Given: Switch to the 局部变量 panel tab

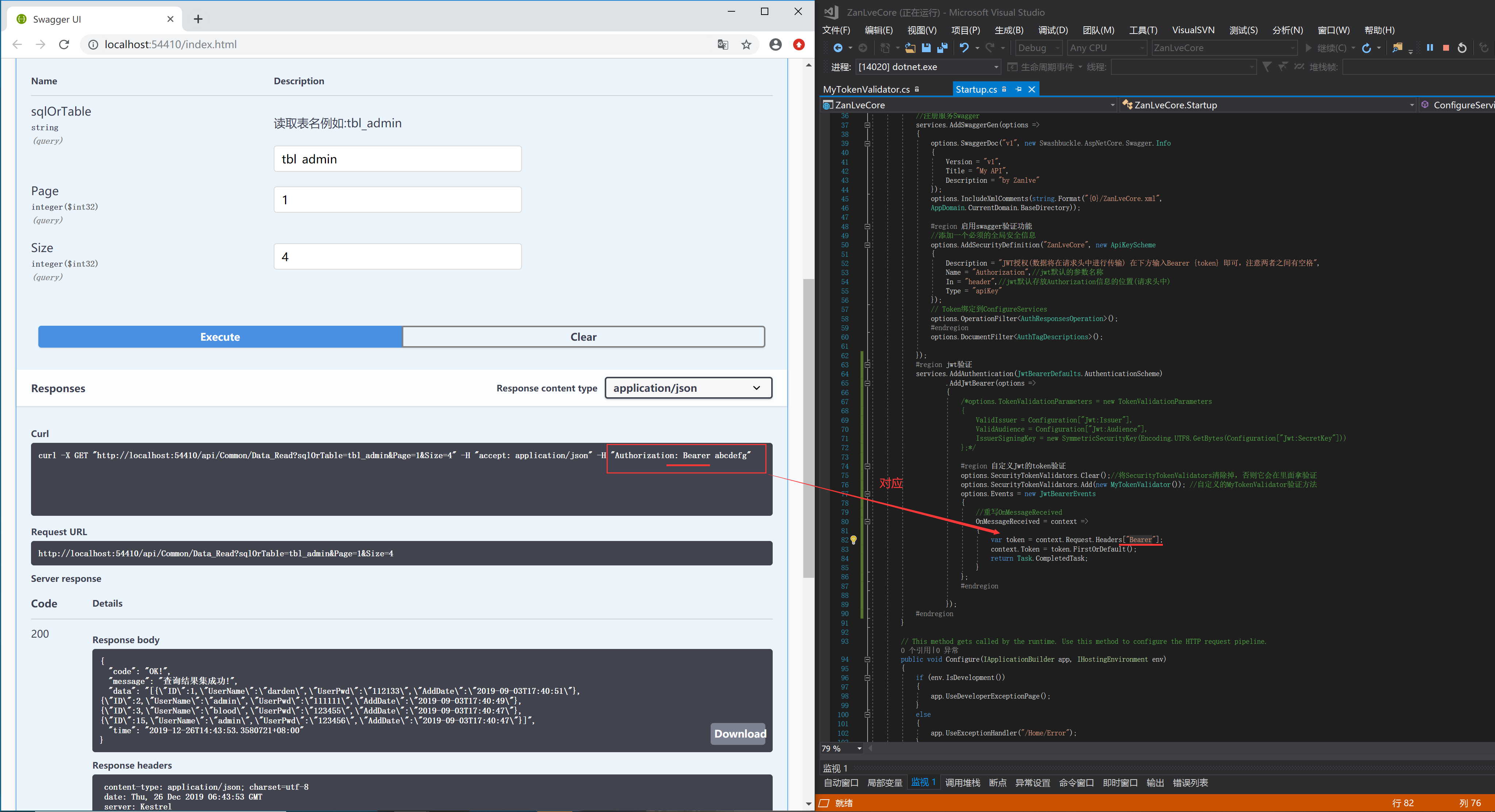Looking at the screenshot, I should coord(884,783).
